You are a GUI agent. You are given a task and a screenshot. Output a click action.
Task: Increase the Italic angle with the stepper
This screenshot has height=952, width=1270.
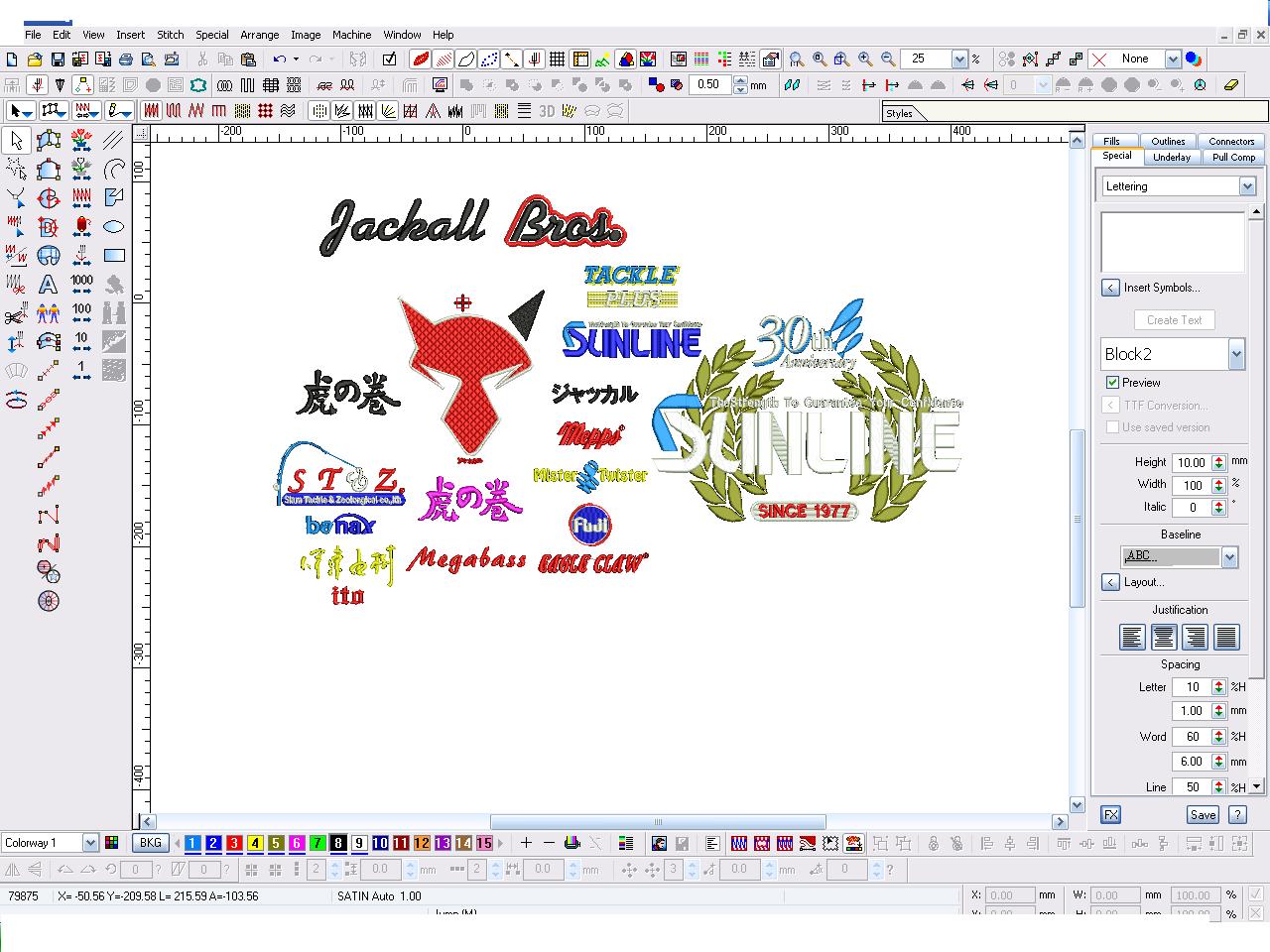(x=1218, y=504)
